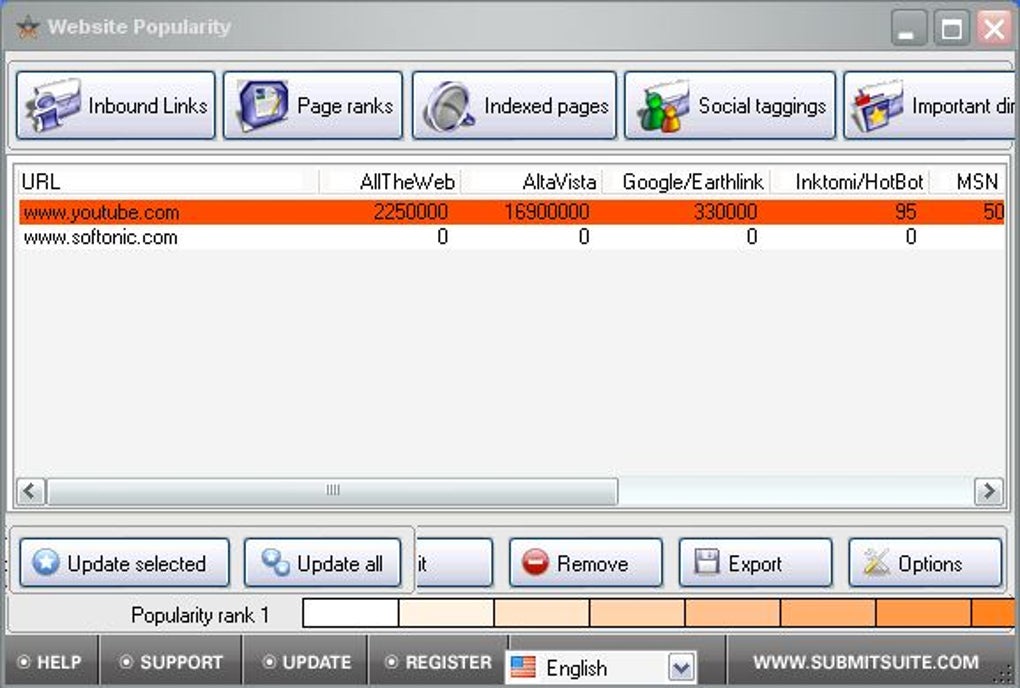Select the www.youtube.com row
Screen dimensions: 1020x688
tap(511, 212)
